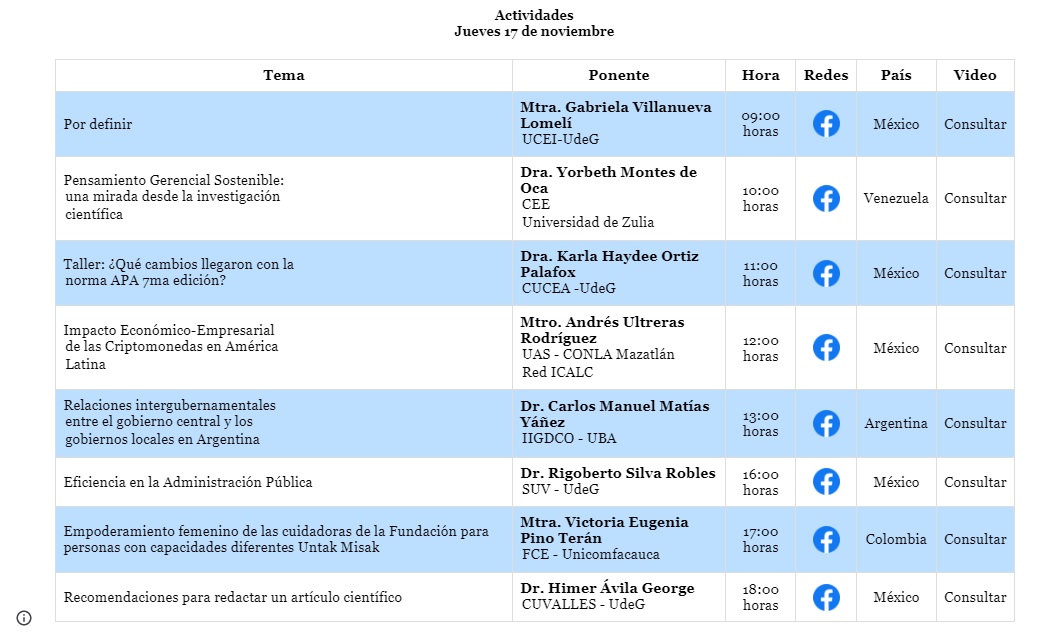Viewport: 1039px width, 639px height.
Task: Open Consultar for the 18:00 session
Action: click(975, 597)
